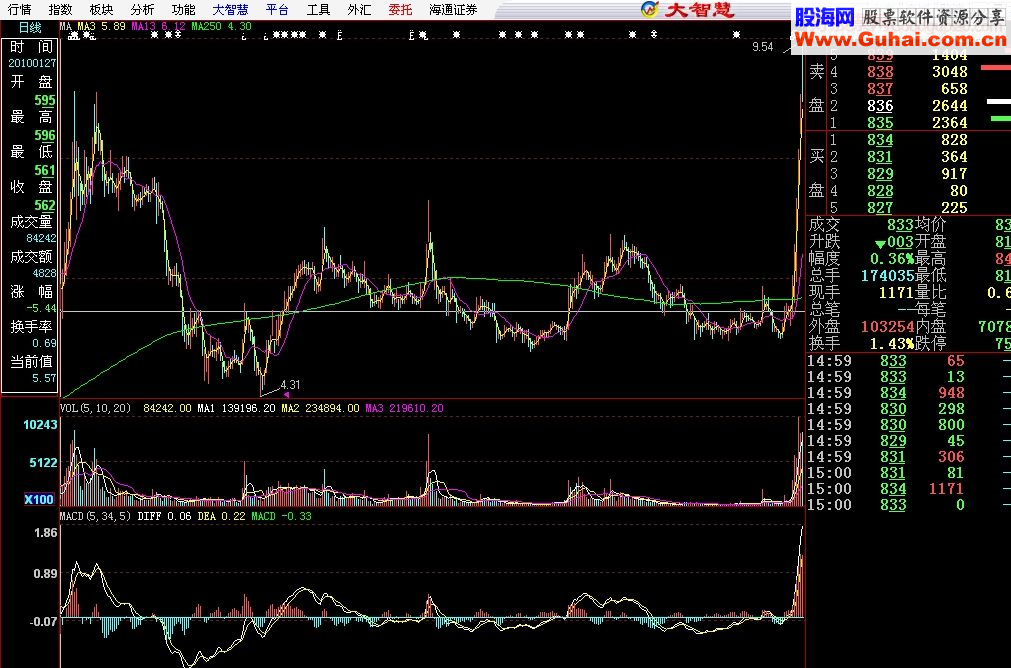Click the 4.31 low price marker

290,384
